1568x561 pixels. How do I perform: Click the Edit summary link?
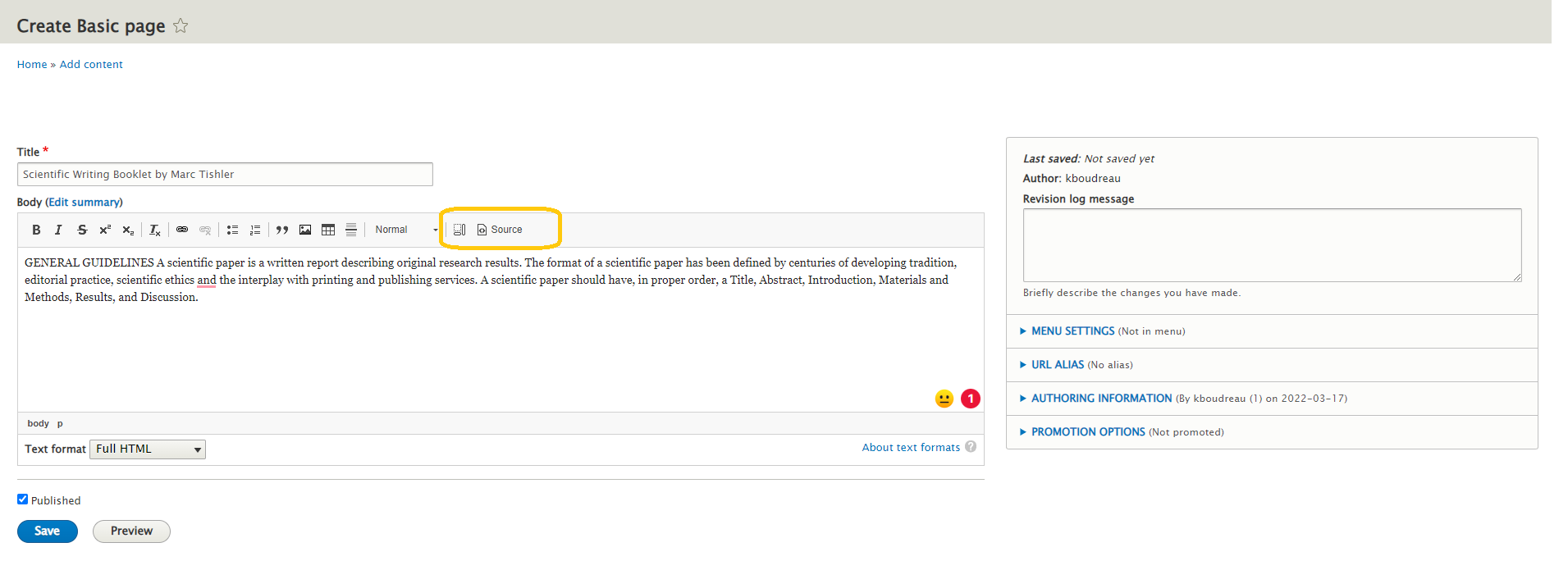85,203
